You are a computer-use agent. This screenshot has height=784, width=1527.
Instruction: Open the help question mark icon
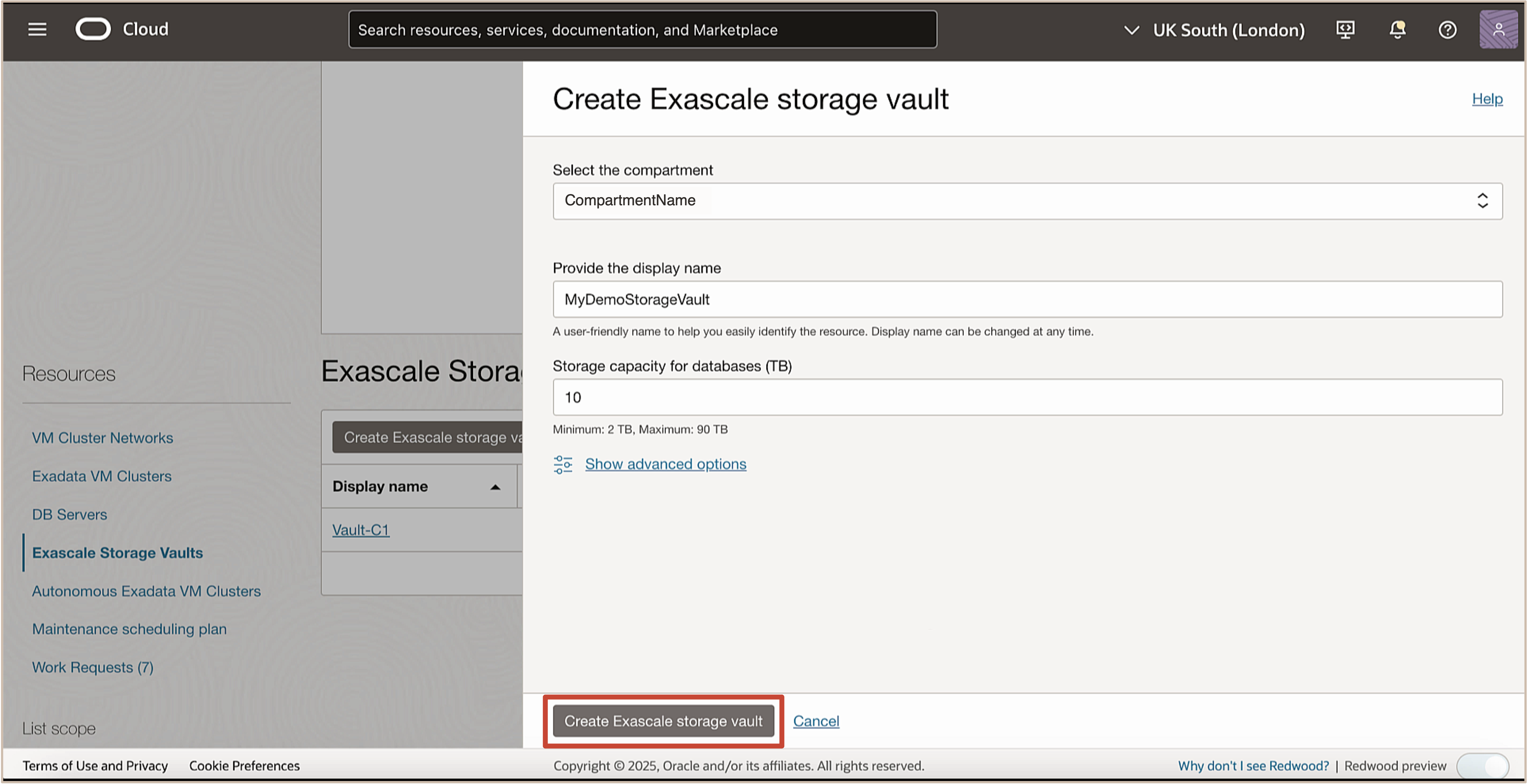pyautogui.click(x=1447, y=30)
